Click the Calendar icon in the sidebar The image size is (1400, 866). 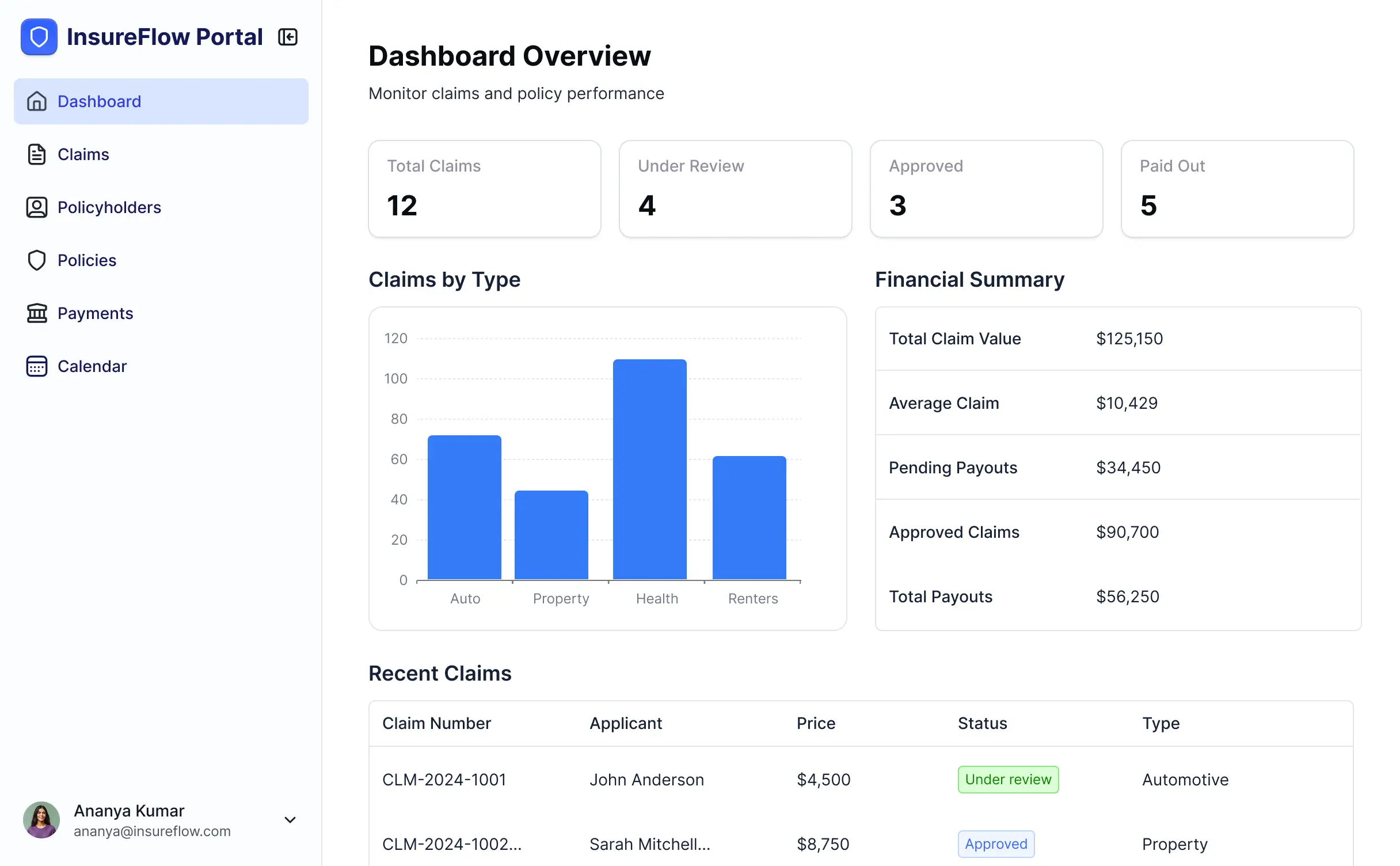pos(37,366)
